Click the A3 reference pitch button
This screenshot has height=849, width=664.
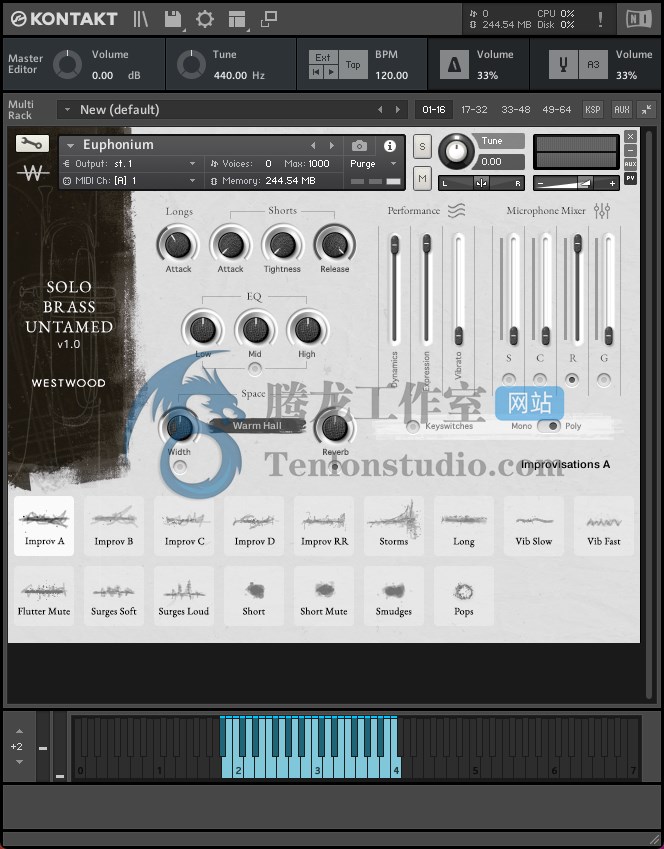(x=593, y=64)
